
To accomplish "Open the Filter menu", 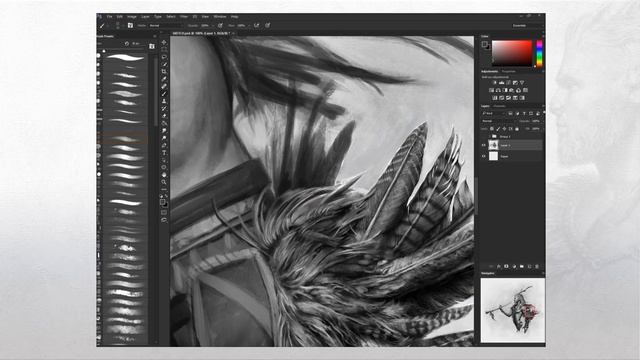I will pos(184,17).
